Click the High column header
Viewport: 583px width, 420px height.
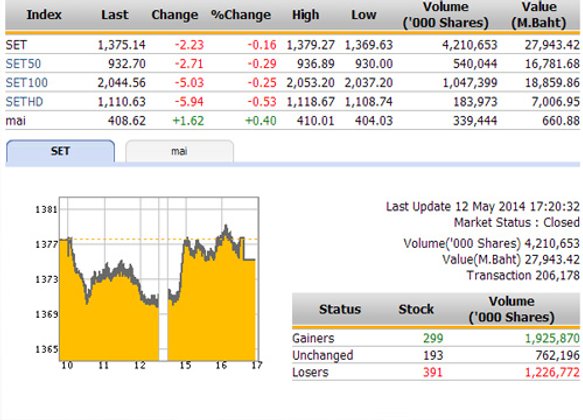pyautogui.click(x=306, y=15)
